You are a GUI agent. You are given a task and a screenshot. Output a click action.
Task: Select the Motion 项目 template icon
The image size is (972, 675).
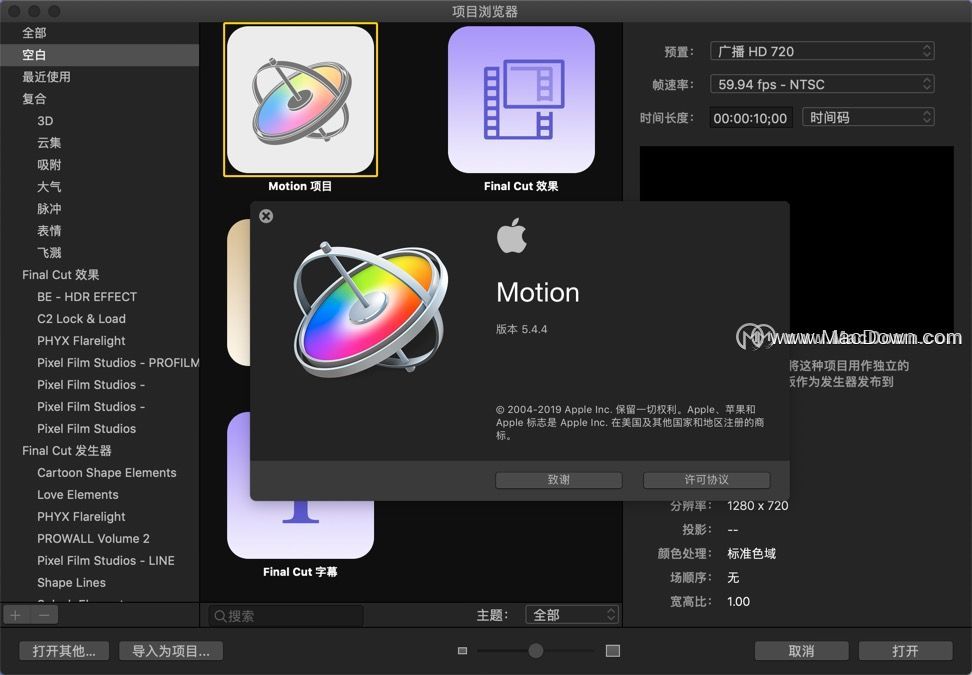pos(301,100)
